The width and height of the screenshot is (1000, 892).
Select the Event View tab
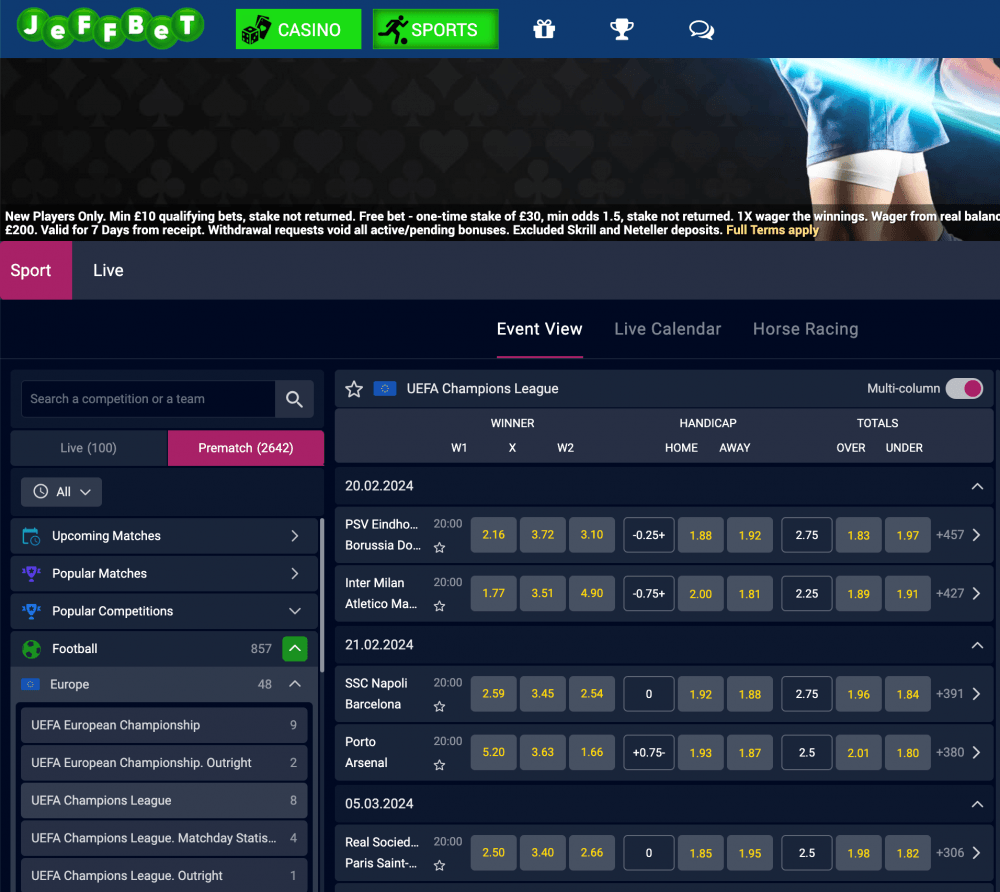[540, 329]
